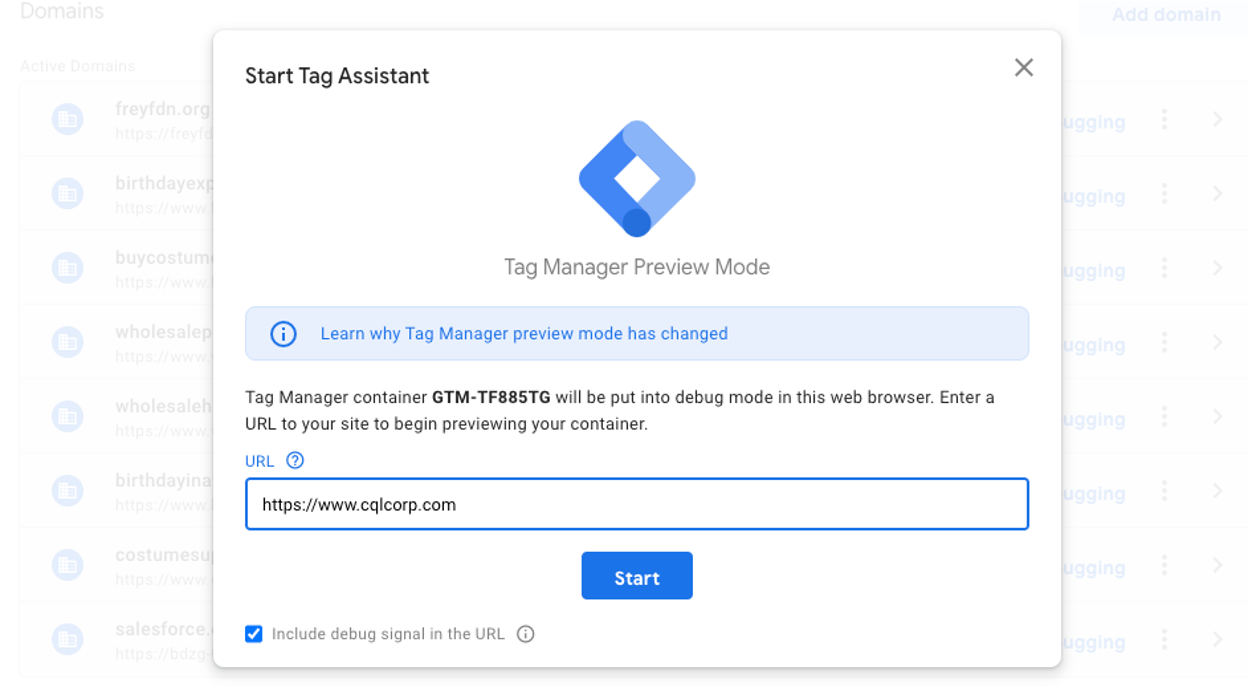
Task: Click the domain icon for freyfdn.org
Action: pyautogui.click(x=67, y=120)
